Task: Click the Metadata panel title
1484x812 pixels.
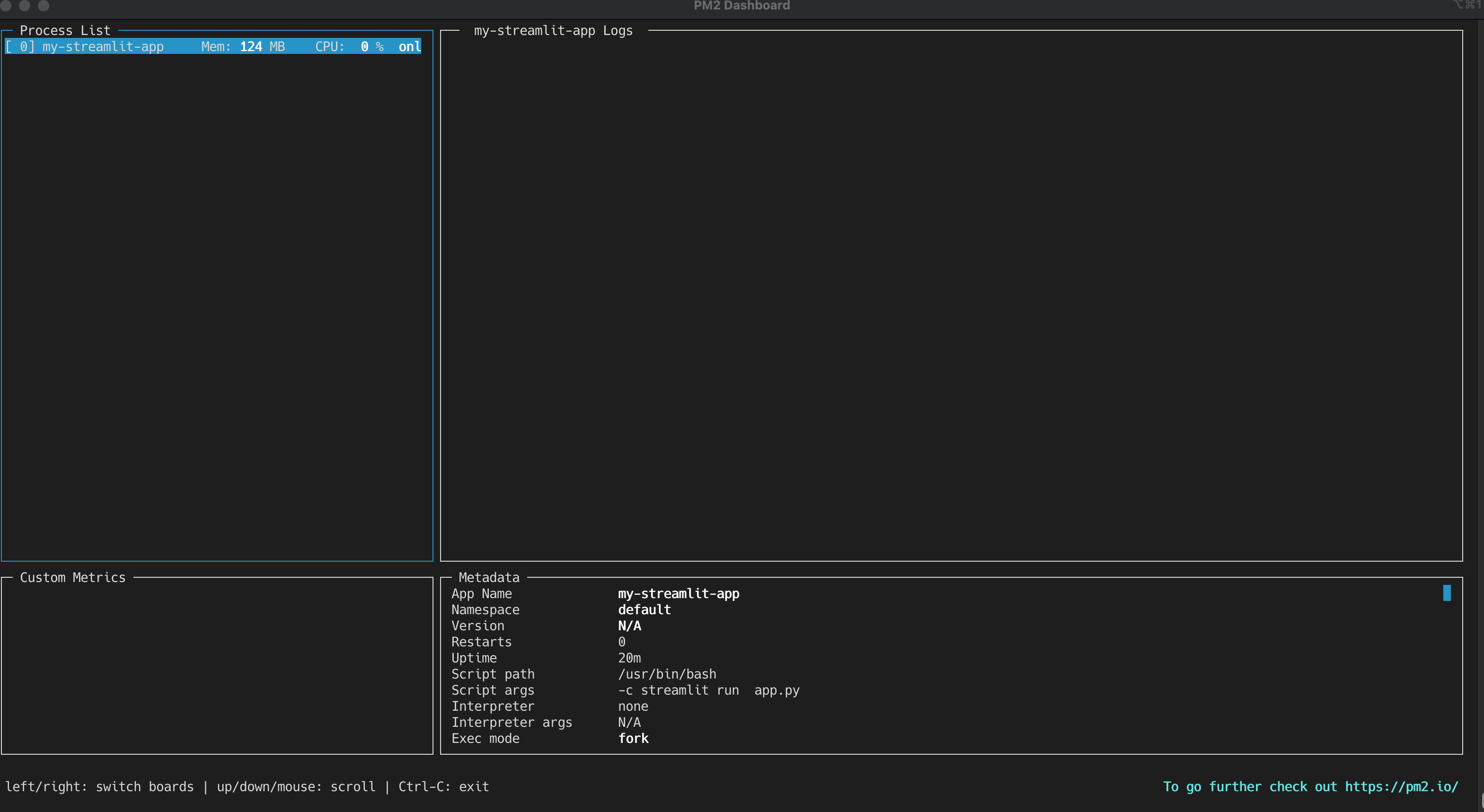Action: [488, 578]
